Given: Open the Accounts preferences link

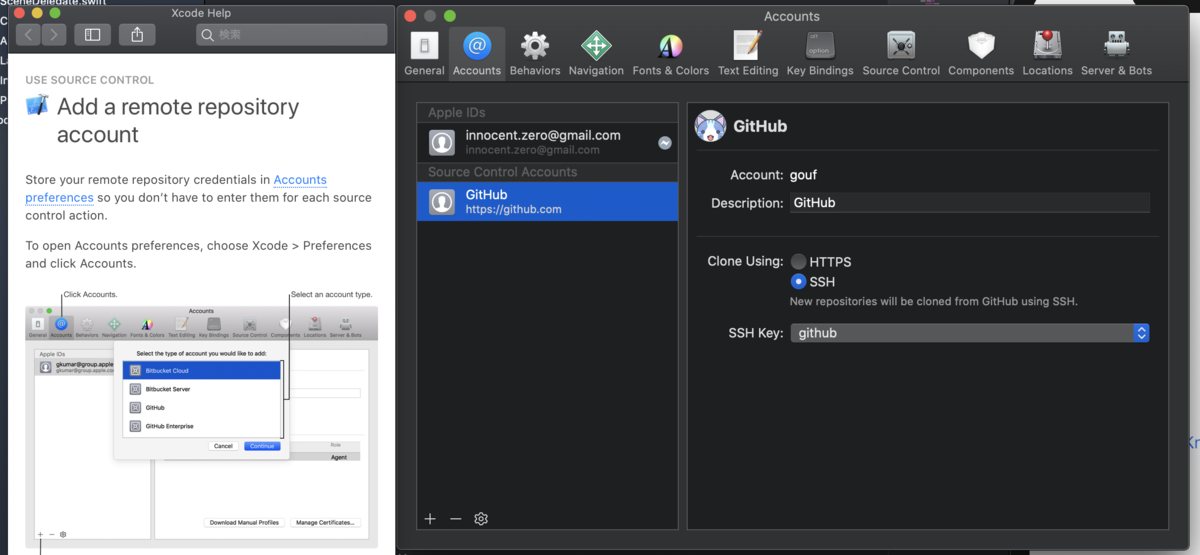Looking at the screenshot, I should point(176,189).
